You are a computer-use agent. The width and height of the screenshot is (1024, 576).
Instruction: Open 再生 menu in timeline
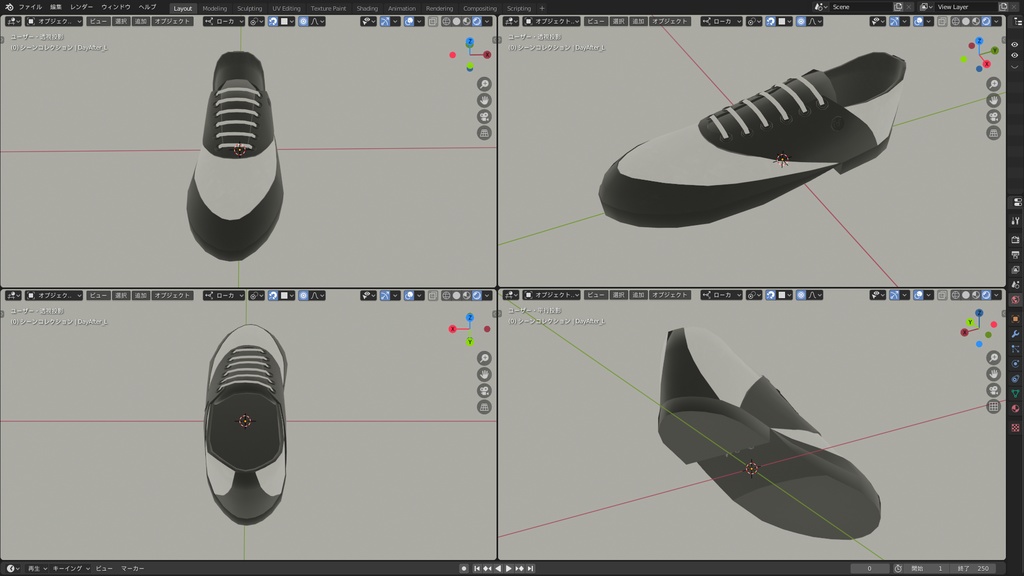[37, 569]
